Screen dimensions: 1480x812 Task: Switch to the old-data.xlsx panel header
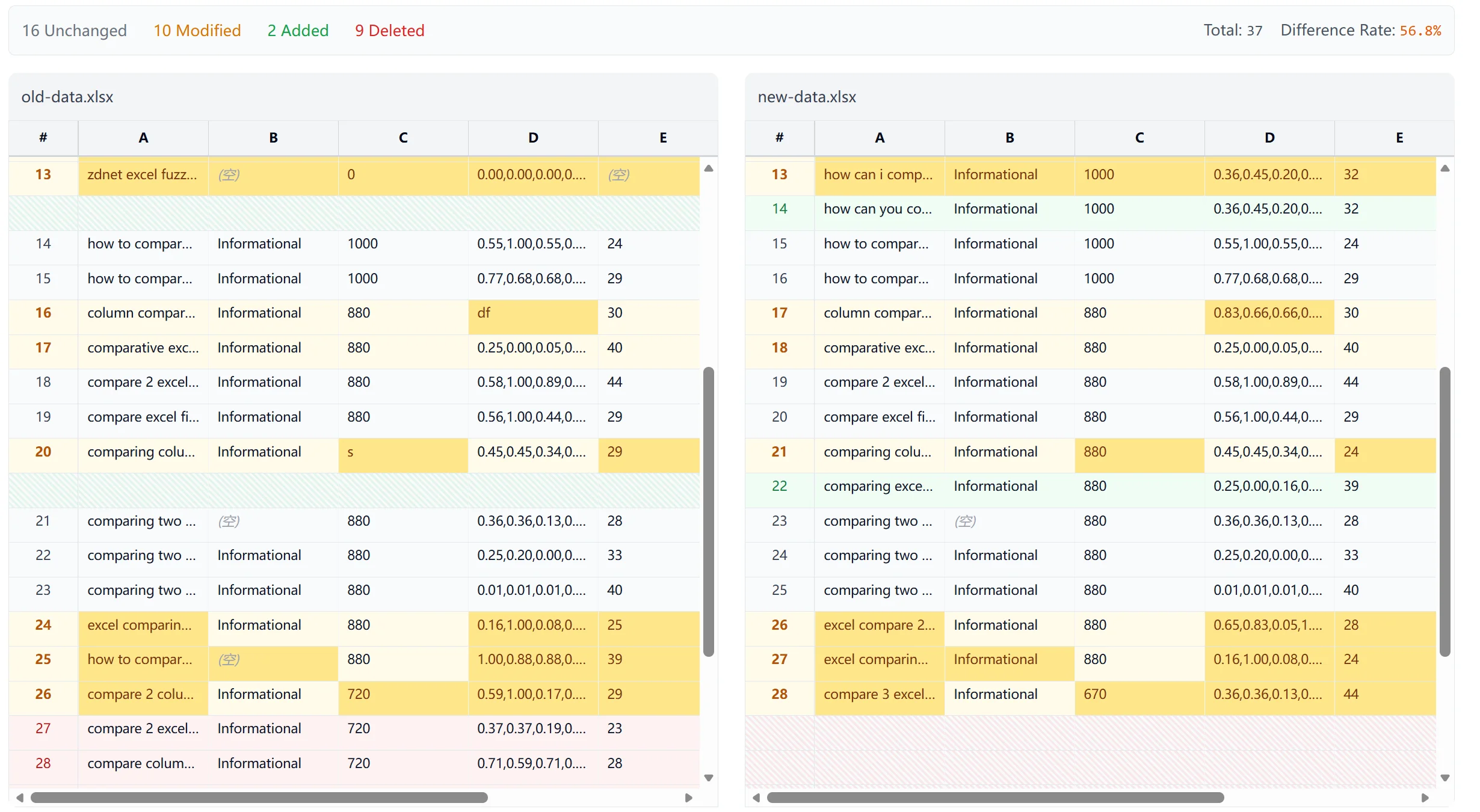tap(67, 96)
